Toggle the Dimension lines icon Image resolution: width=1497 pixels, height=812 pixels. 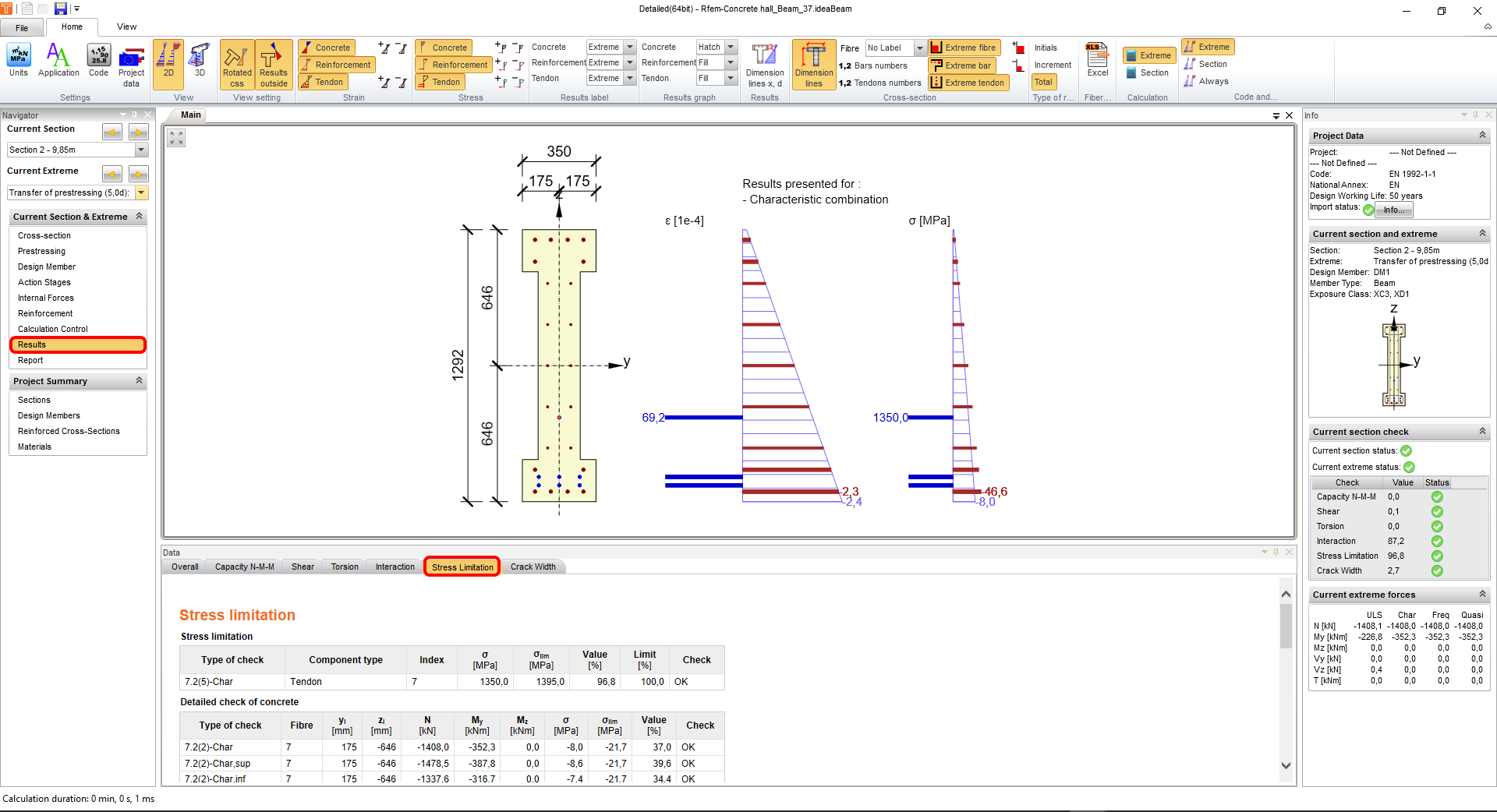813,65
